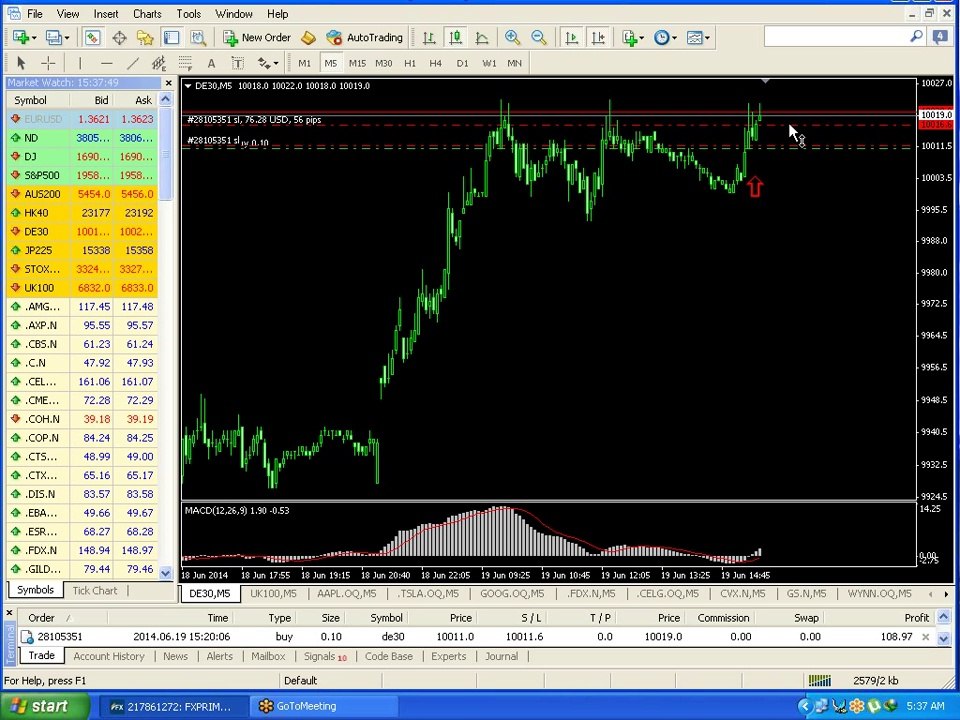Switch to M1 timeframe
Viewport: 960px width, 720px height.
click(x=304, y=62)
